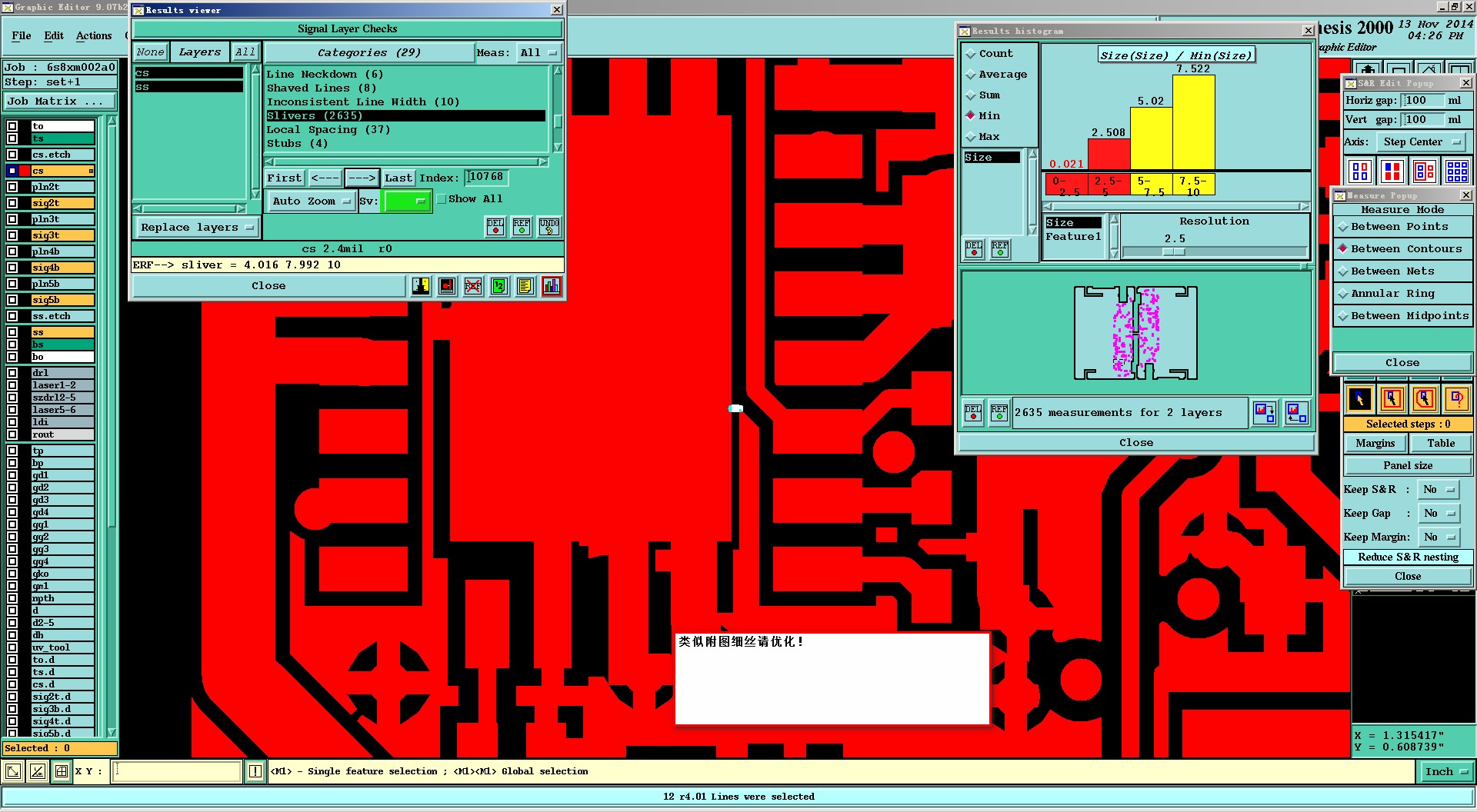Open Categories (29) header

coord(369,53)
